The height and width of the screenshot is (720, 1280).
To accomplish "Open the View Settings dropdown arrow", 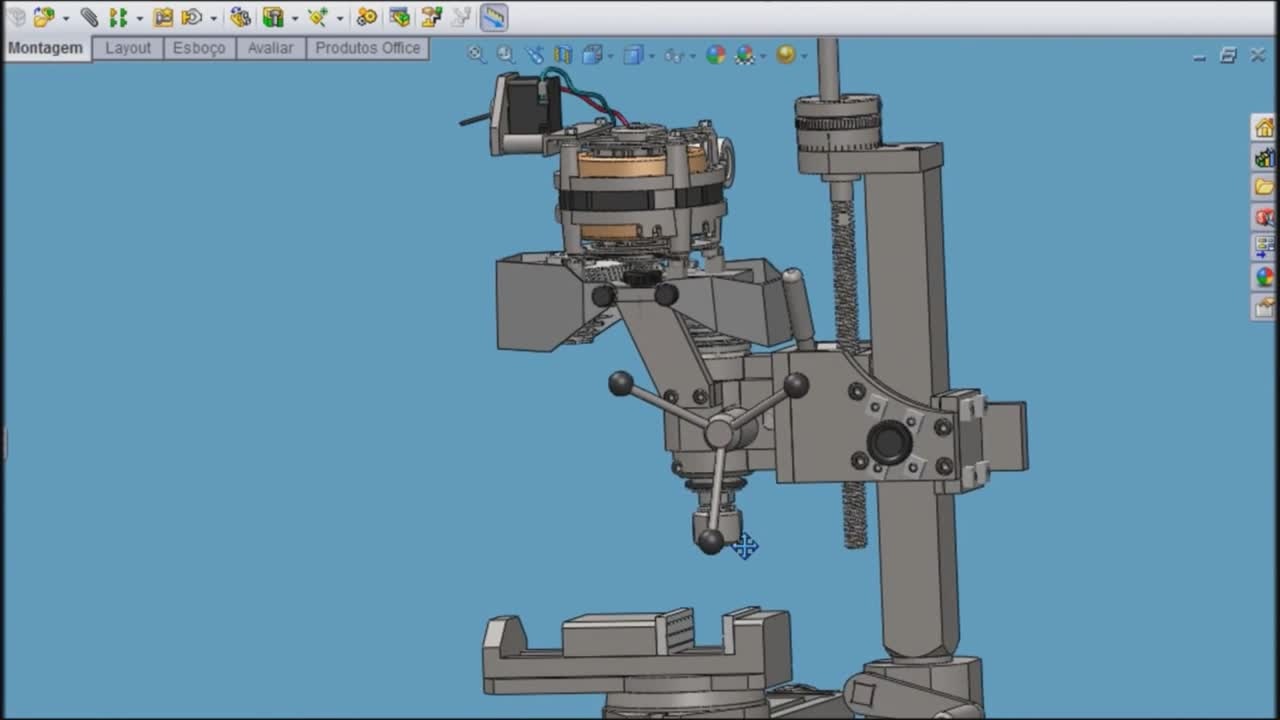I will coord(804,56).
